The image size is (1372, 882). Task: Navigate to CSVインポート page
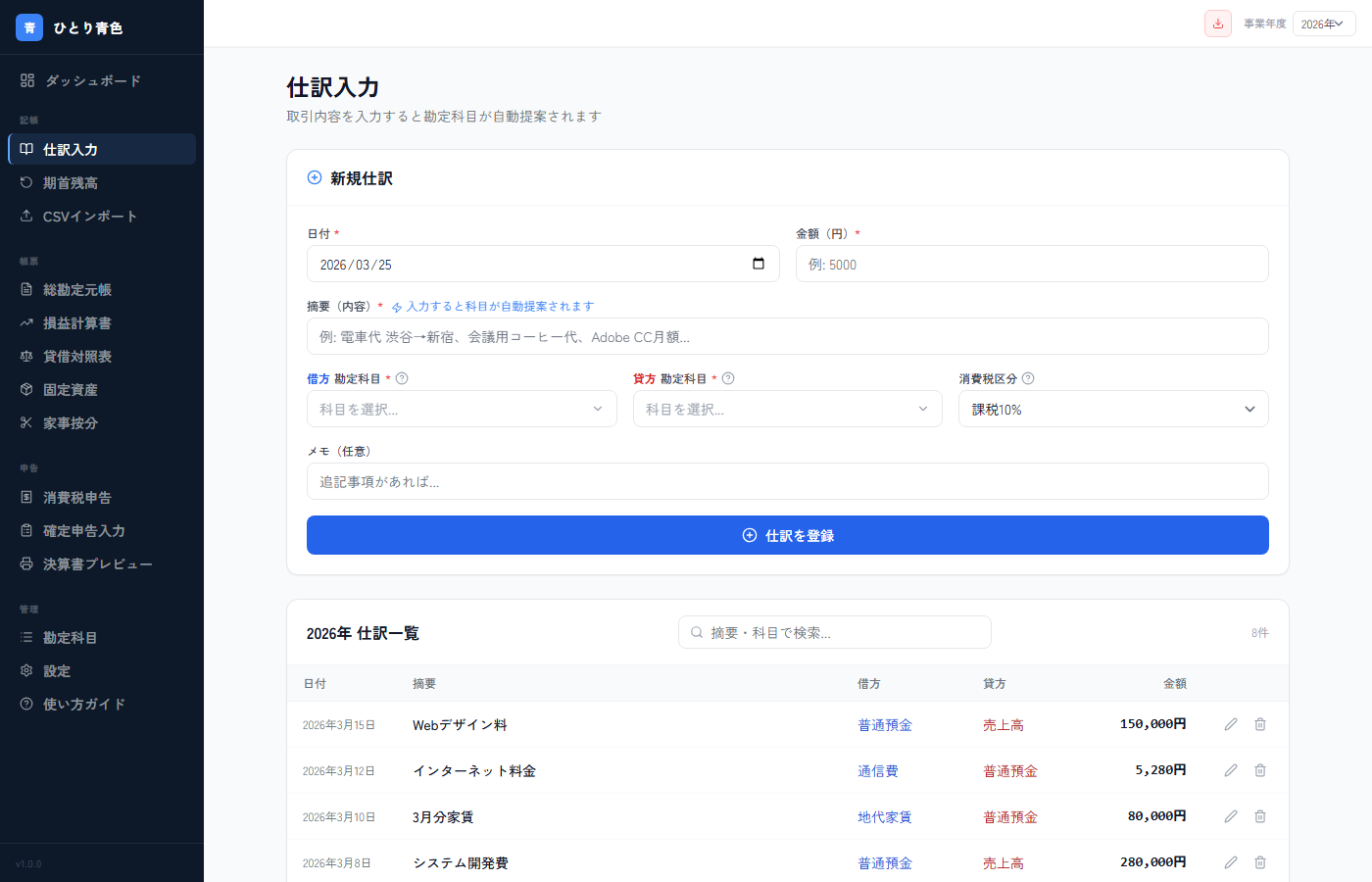click(89, 217)
